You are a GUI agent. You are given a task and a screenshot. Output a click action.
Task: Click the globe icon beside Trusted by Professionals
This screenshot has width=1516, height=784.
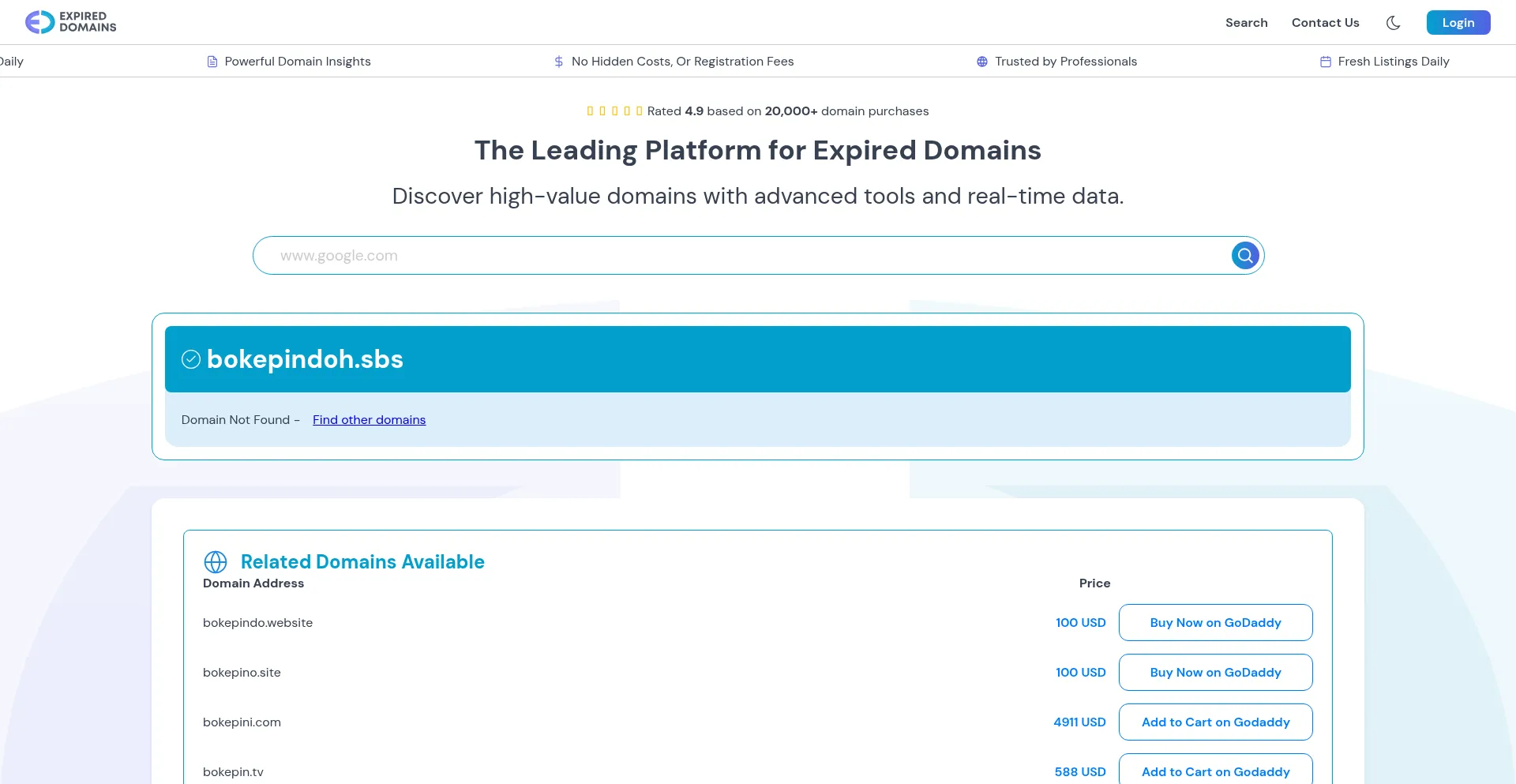(x=982, y=62)
